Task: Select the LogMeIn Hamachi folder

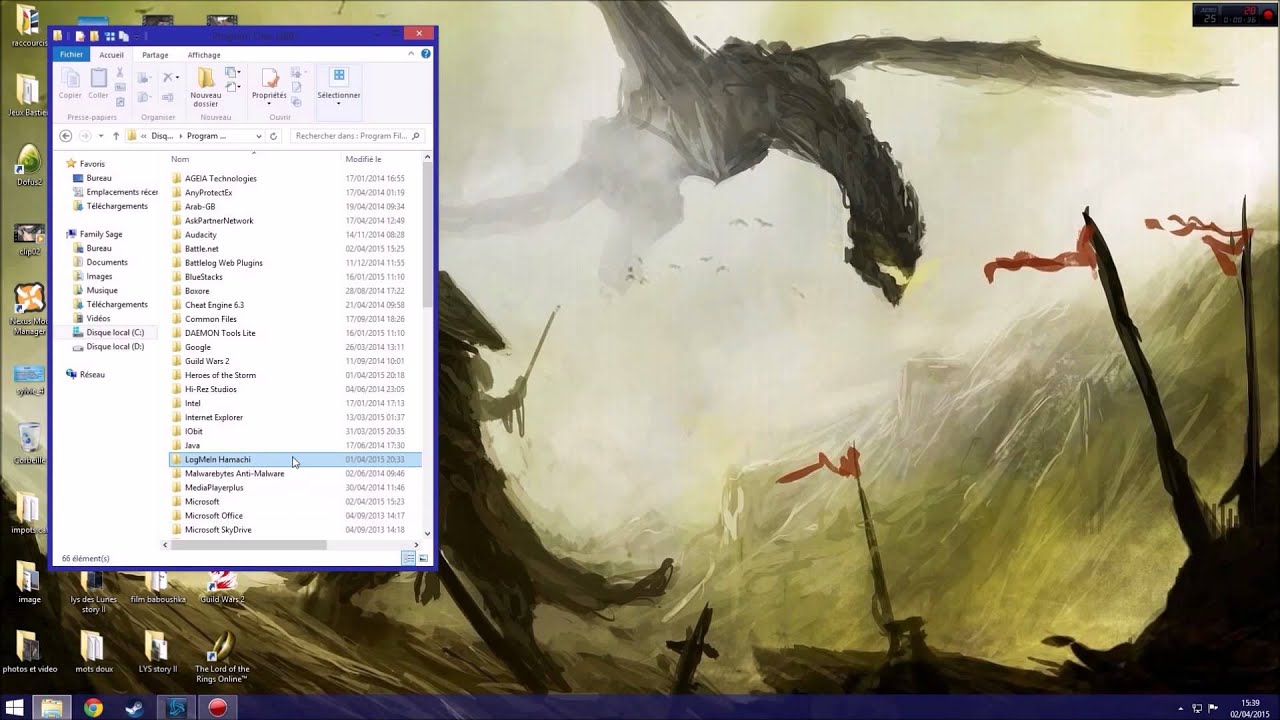Action: click(x=295, y=459)
